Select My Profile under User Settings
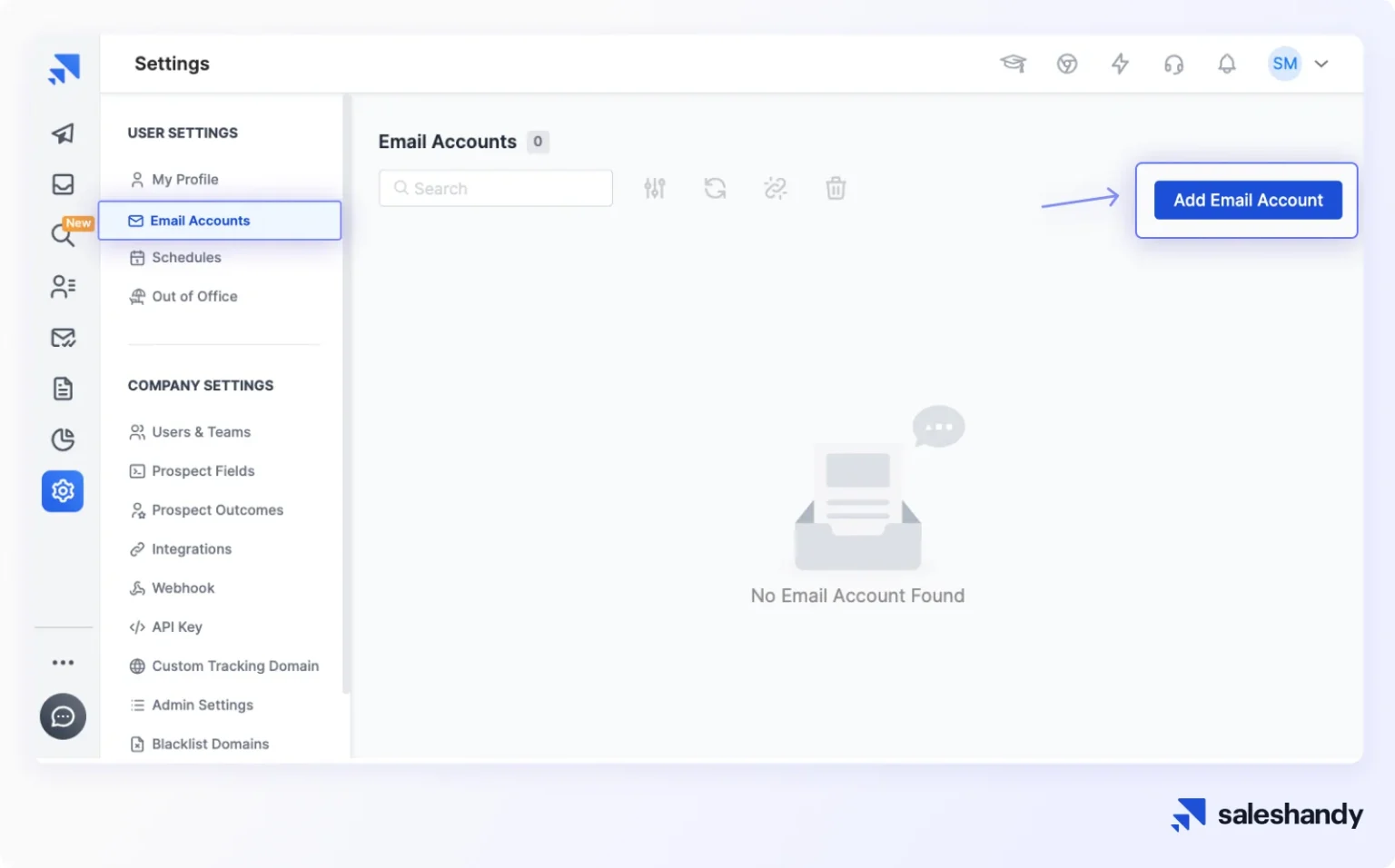 184,179
